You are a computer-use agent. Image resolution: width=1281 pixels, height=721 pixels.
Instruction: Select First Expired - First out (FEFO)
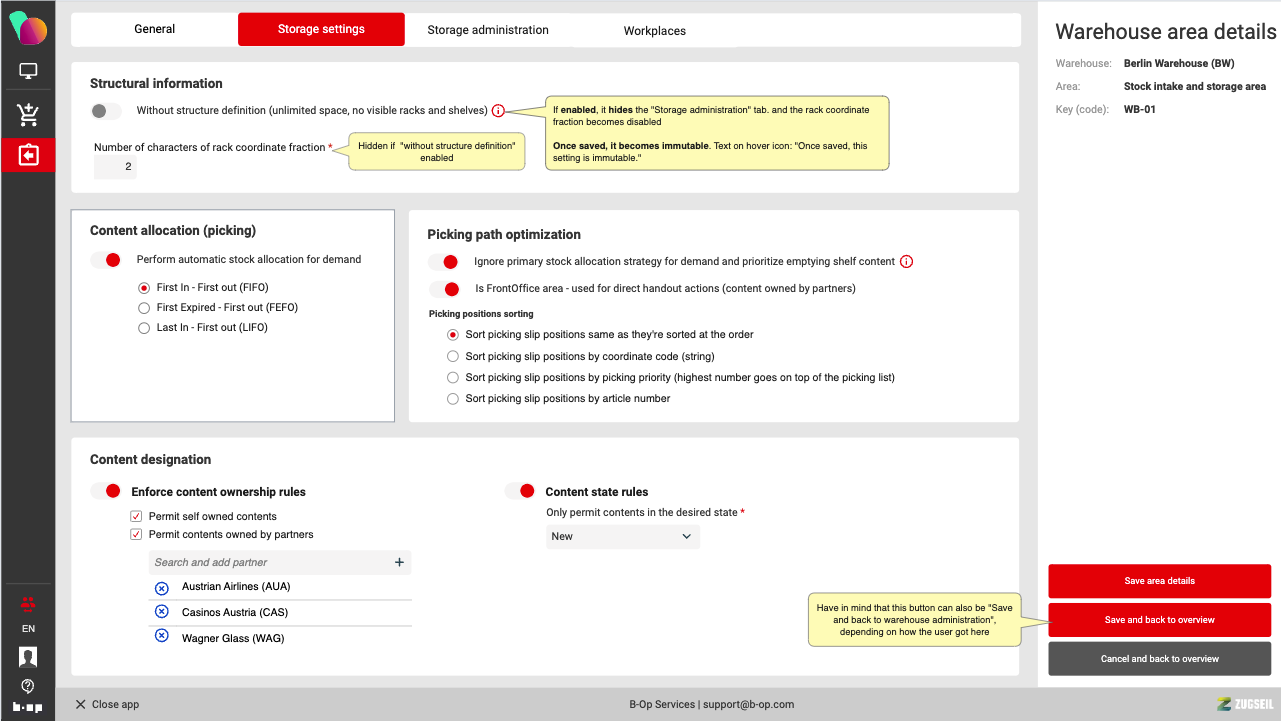click(x=144, y=308)
